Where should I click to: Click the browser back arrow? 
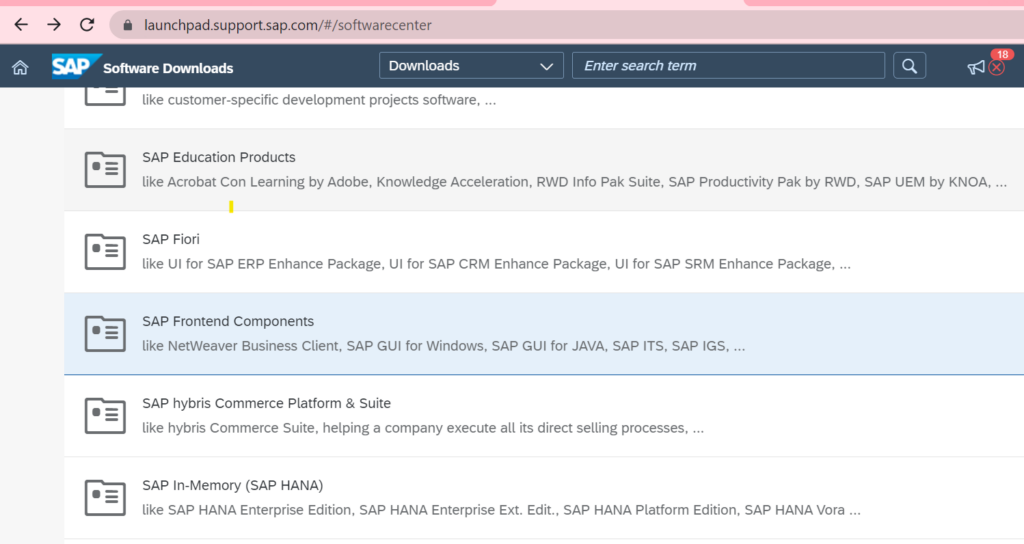[x=21, y=24]
